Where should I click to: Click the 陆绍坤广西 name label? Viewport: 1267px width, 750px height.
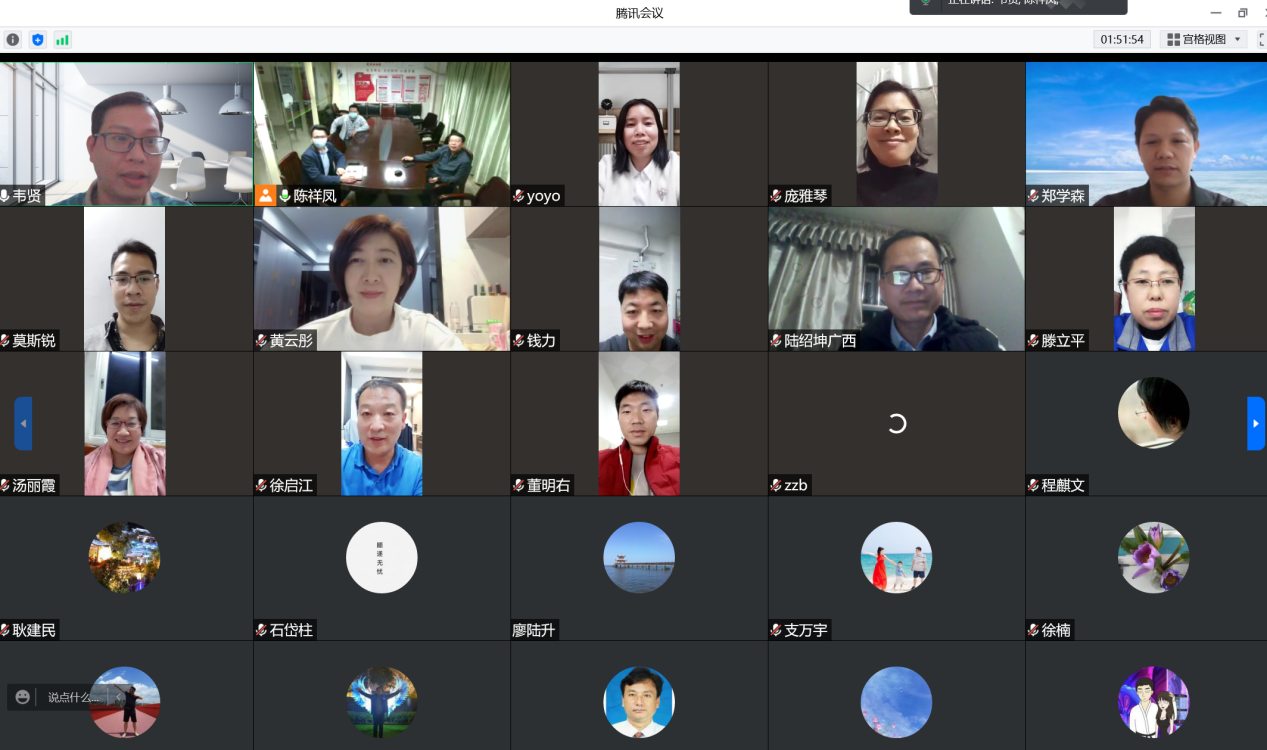click(x=819, y=341)
